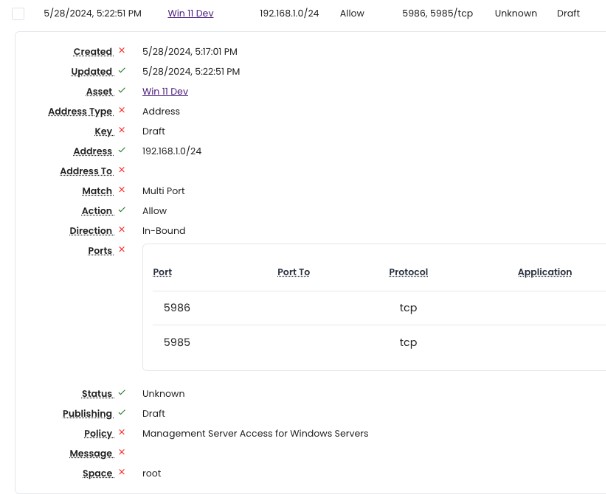Click the red X icon beside Direction

click(122, 230)
